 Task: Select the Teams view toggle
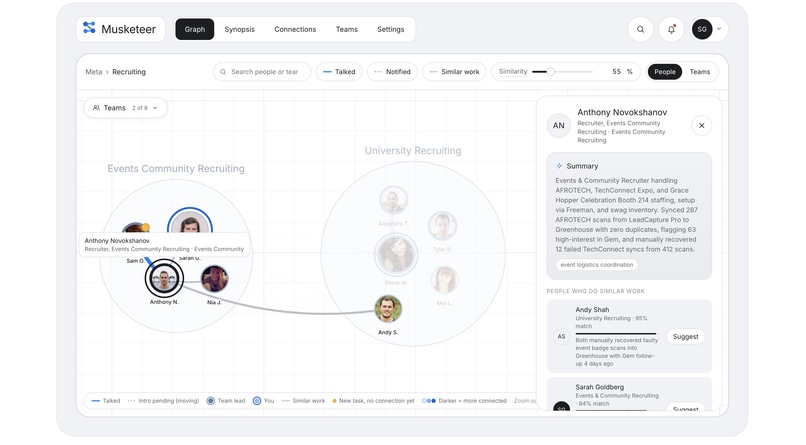pos(700,72)
